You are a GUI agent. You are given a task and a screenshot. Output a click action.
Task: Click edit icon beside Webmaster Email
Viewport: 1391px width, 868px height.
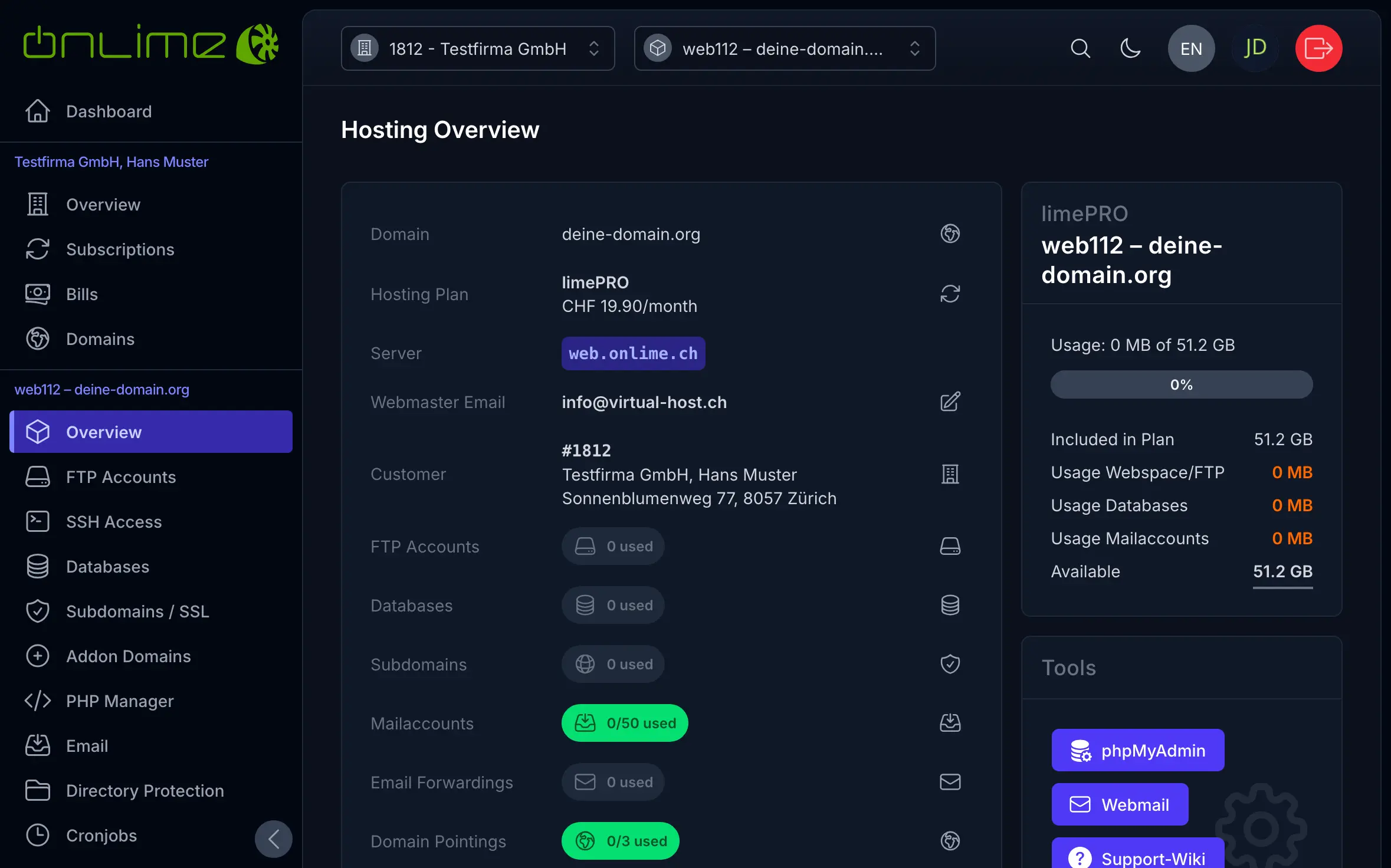click(950, 402)
